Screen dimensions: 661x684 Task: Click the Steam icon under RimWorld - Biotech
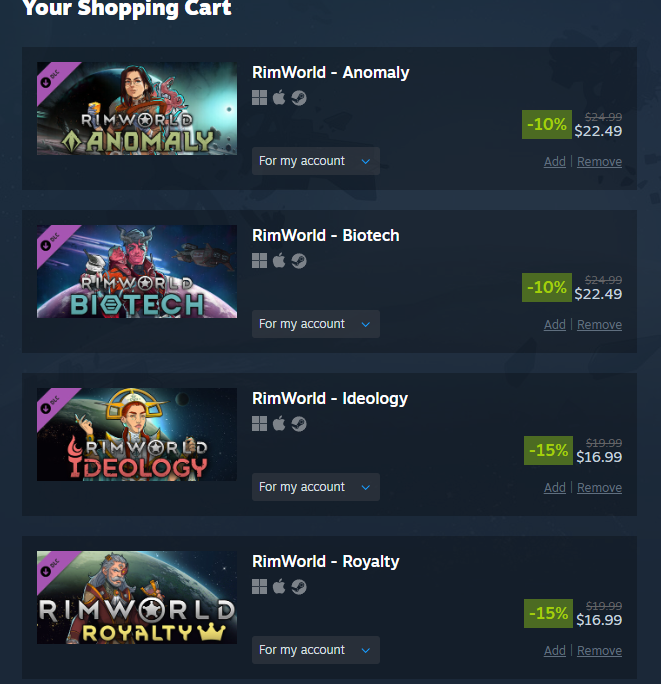[299, 261]
